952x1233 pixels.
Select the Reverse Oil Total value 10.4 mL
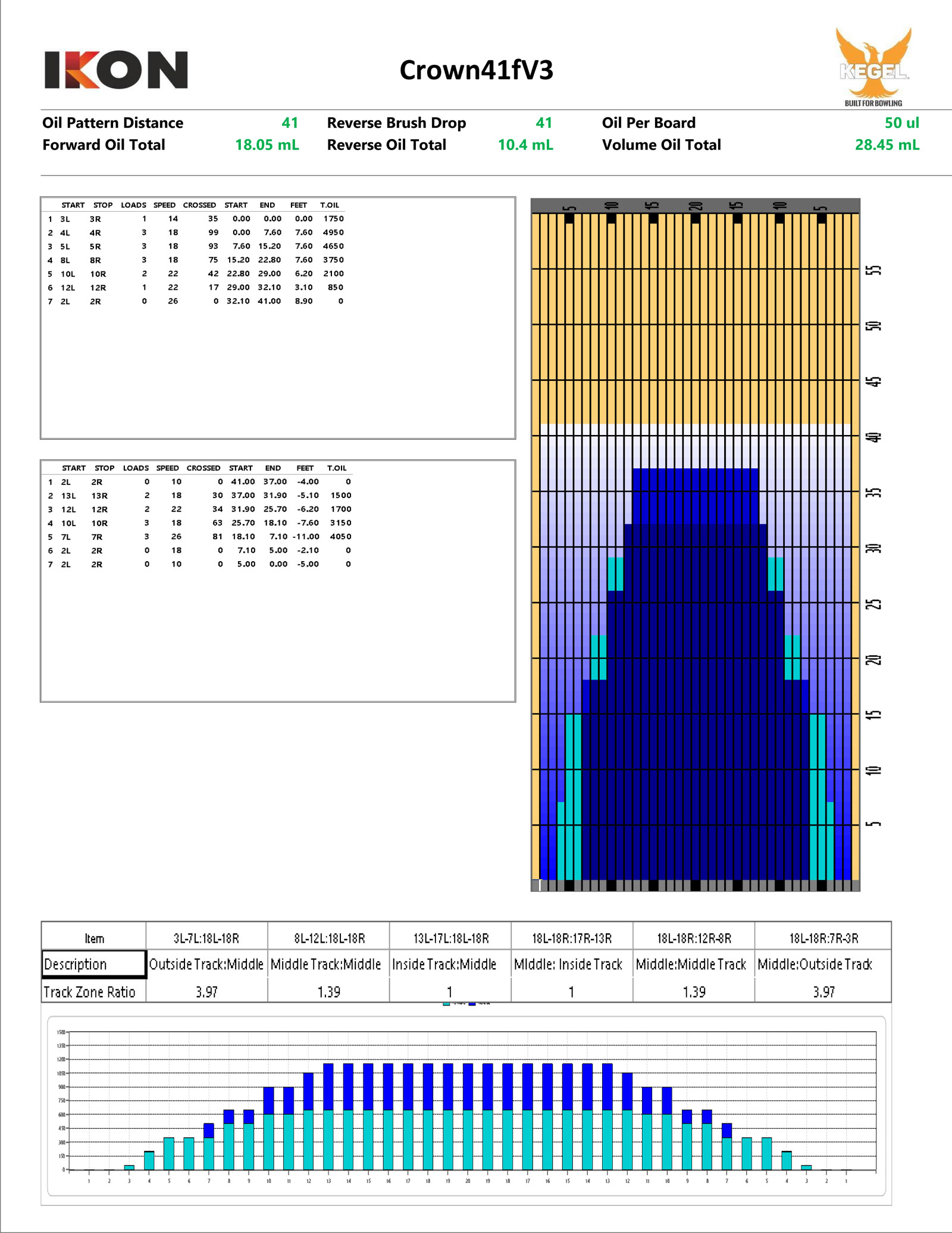tap(525, 145)
